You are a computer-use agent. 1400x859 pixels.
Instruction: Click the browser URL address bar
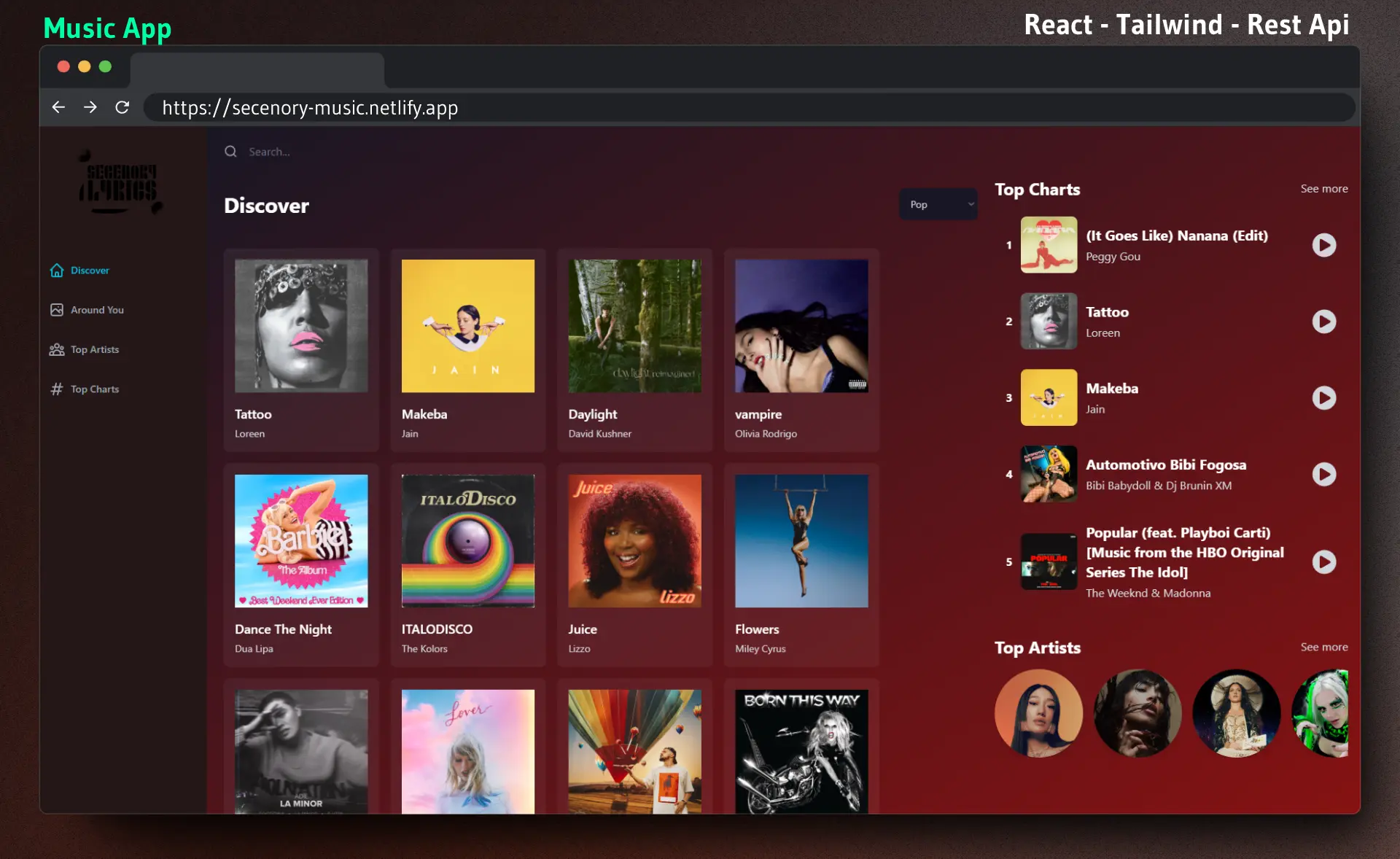click(x=729, y=108)
